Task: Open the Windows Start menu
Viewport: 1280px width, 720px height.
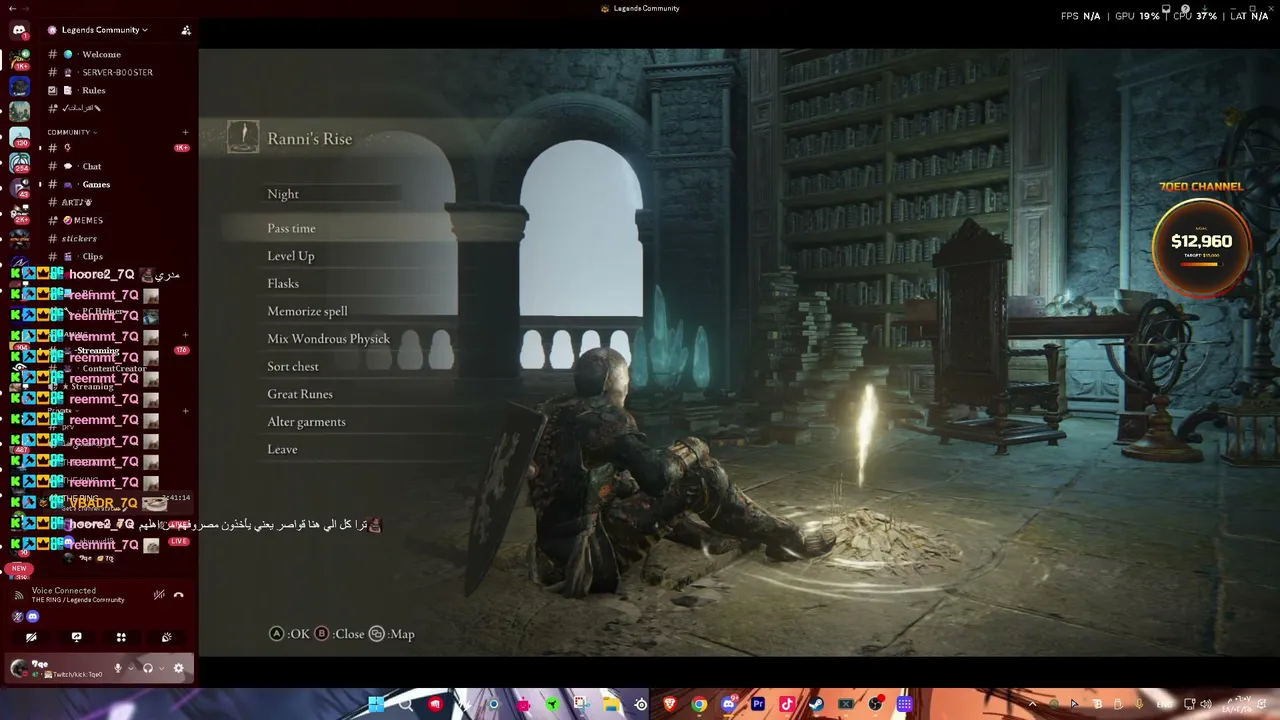Action: [x=376, y=704]
